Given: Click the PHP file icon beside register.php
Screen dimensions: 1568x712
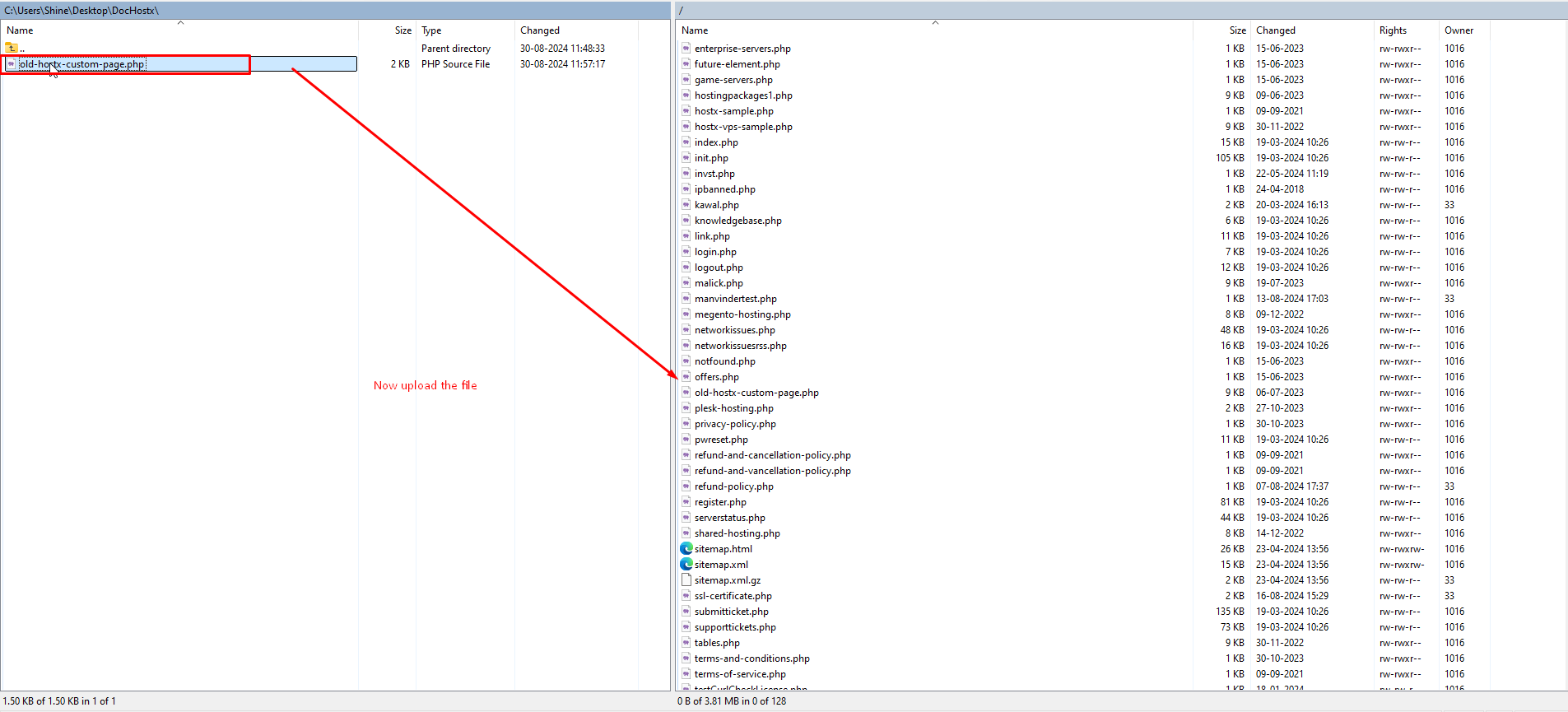Looking at the screenshot, I should coord(686,502).
